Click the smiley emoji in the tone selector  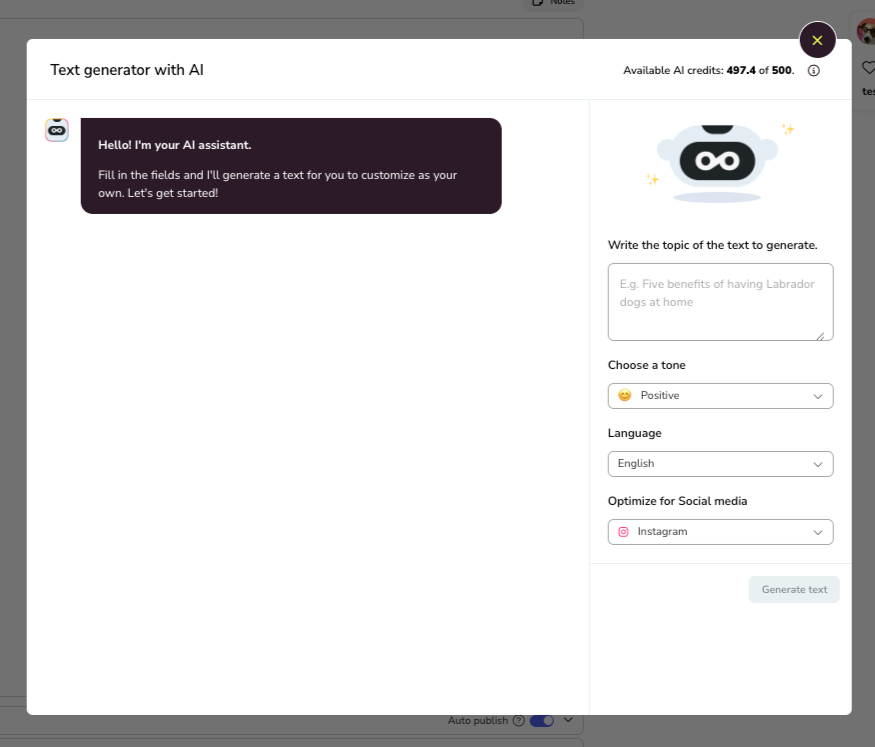coord(623,395)
